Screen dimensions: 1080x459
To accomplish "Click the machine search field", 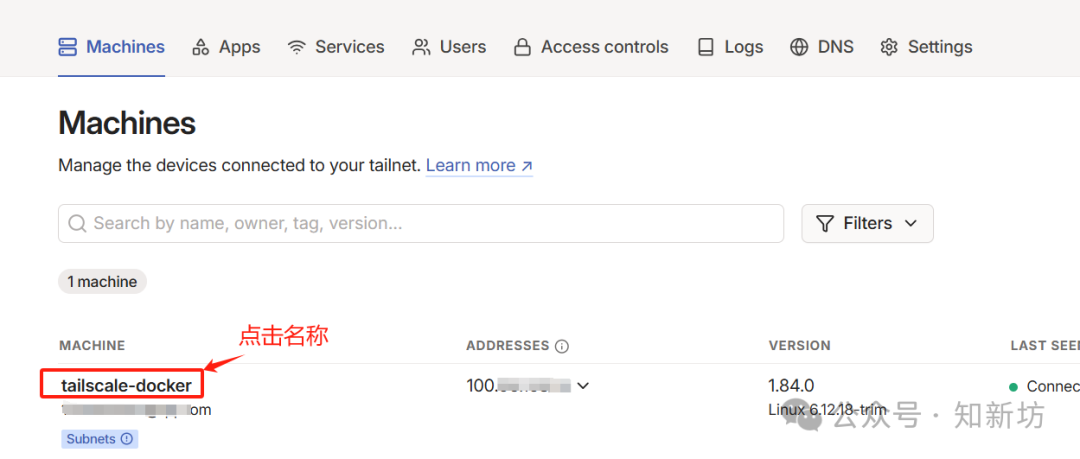I will (420, 224).
